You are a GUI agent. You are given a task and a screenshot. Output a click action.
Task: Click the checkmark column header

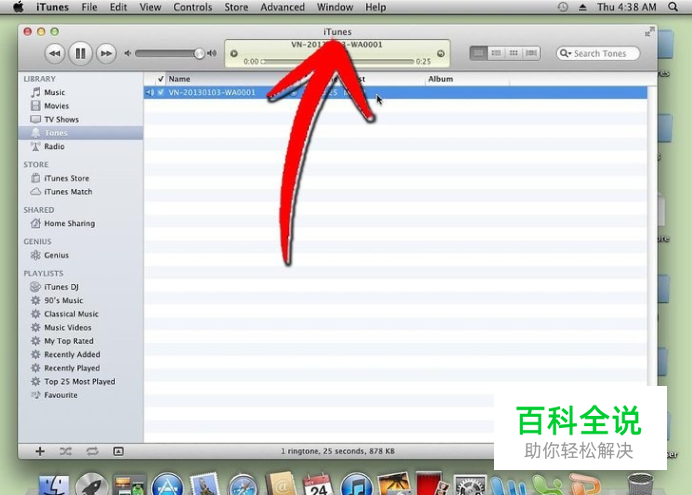pyautogui.click(x=161, y=79)
